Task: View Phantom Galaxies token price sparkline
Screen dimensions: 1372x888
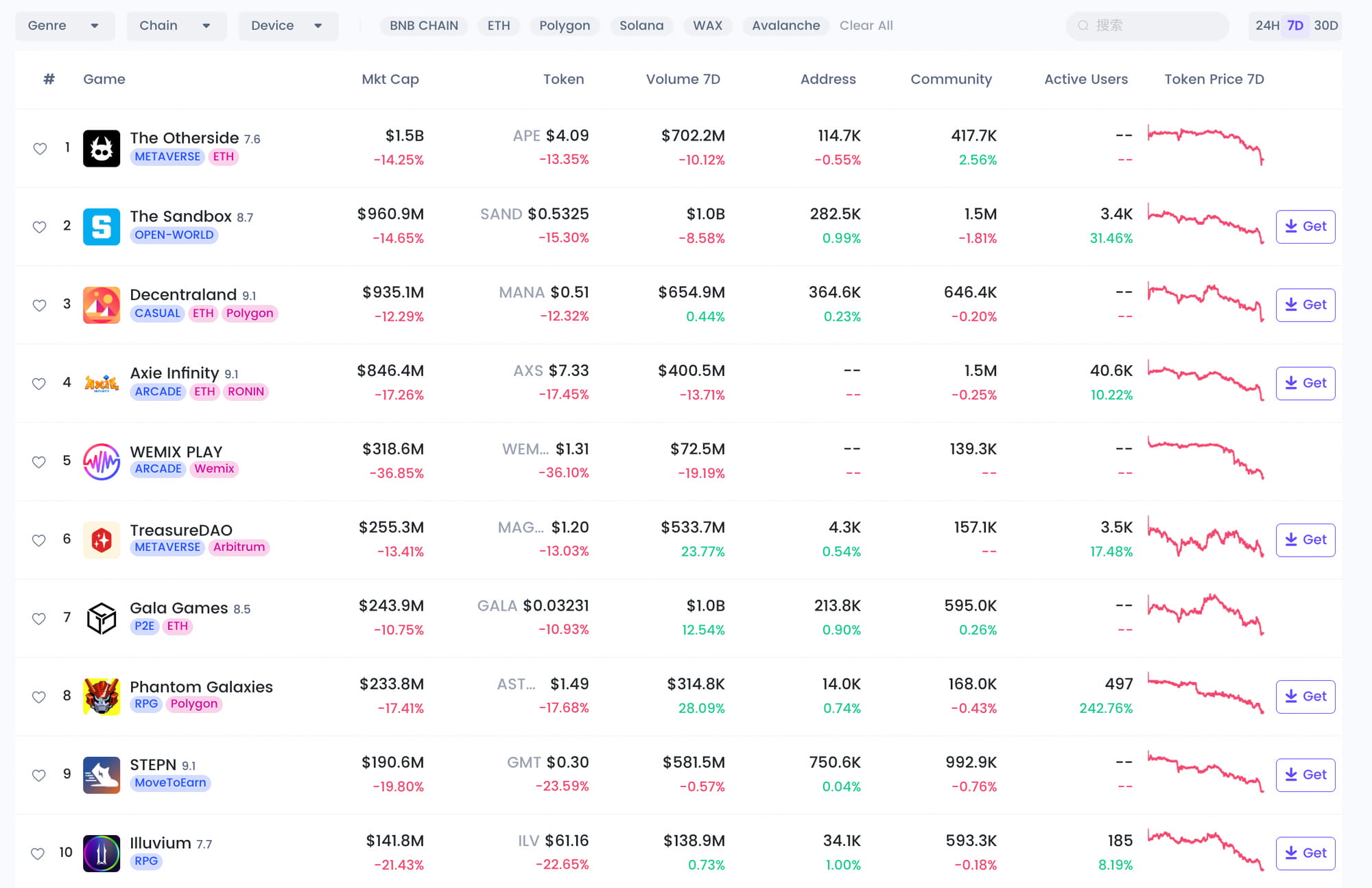Action: (x=1205, y=694)
